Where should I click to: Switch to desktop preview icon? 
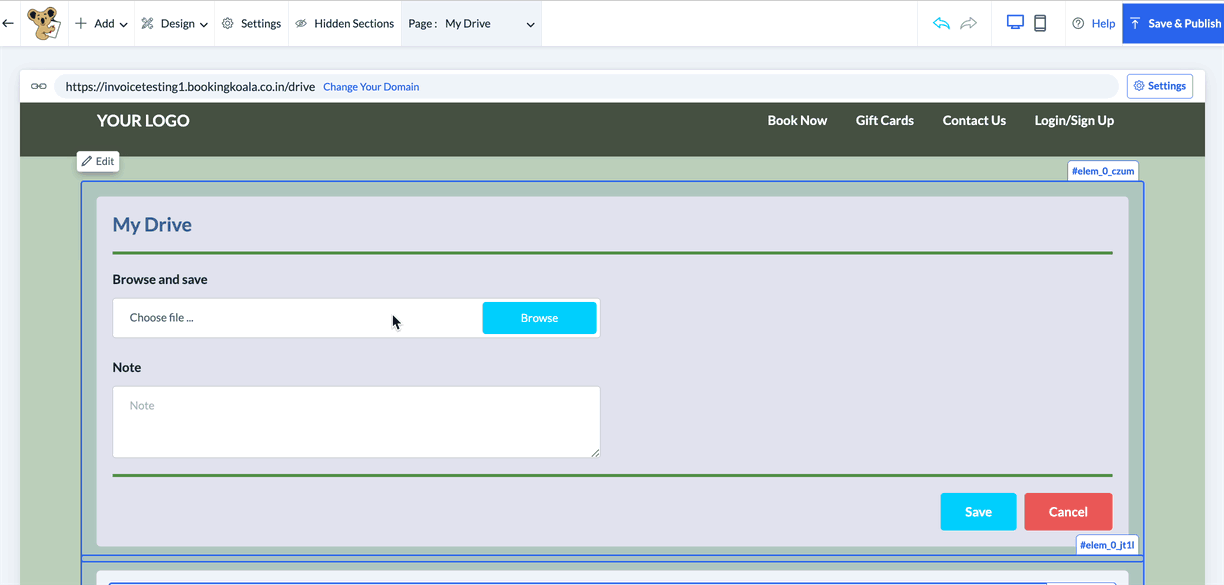tap(1015, 23)
